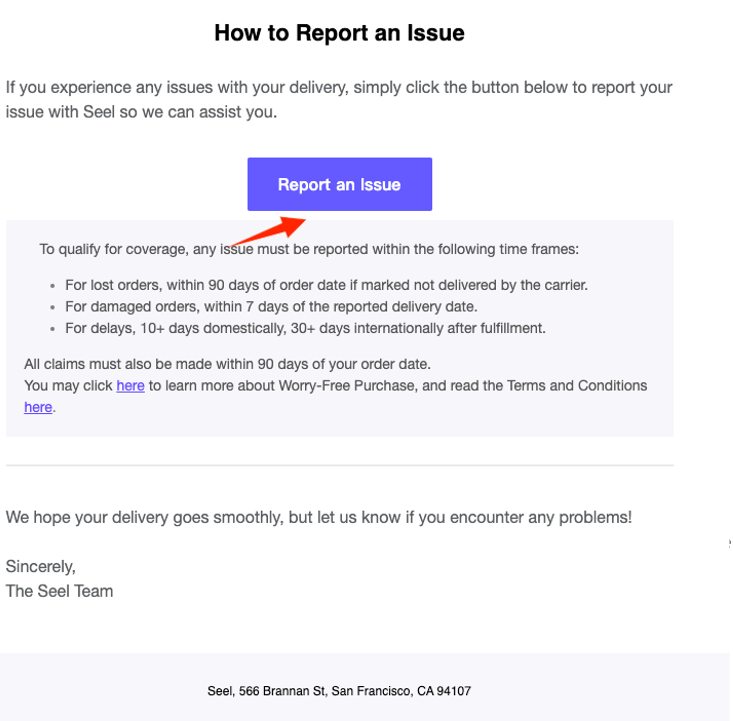The width and height of the screenshot is (733, 721).
Task: Click the delays bullet item
Action: 305,328
